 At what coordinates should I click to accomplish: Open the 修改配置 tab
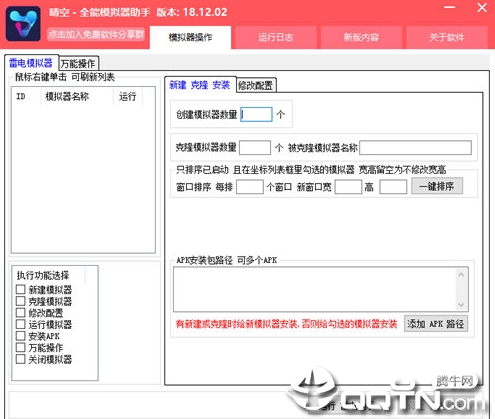pyautogui.click(x=256, y=85)
